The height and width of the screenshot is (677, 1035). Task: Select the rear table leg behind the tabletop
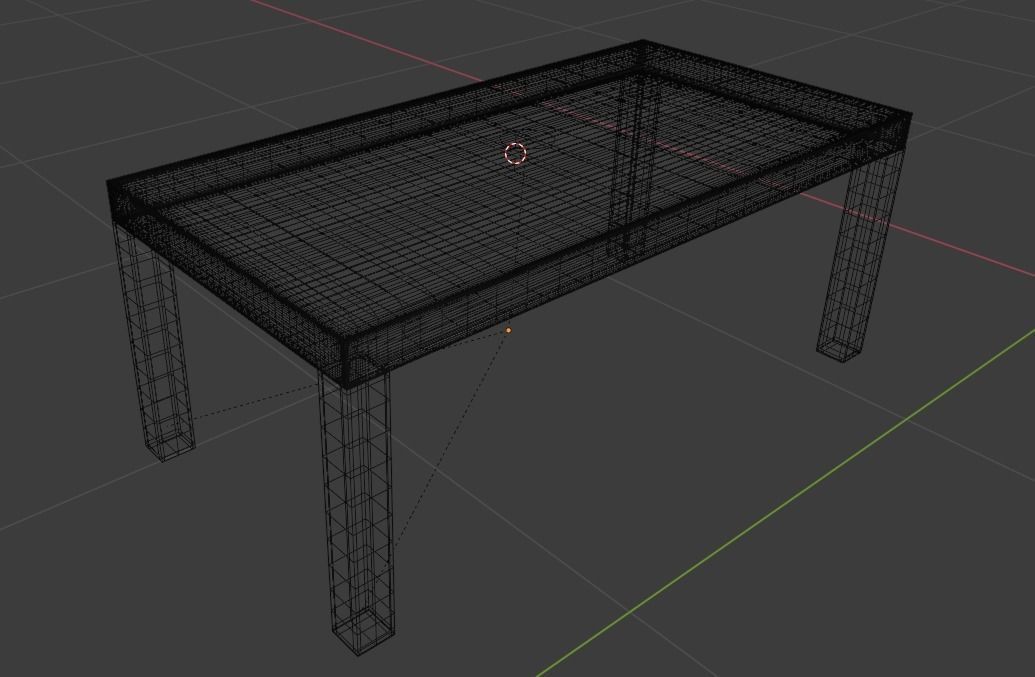tap(634, 165)
